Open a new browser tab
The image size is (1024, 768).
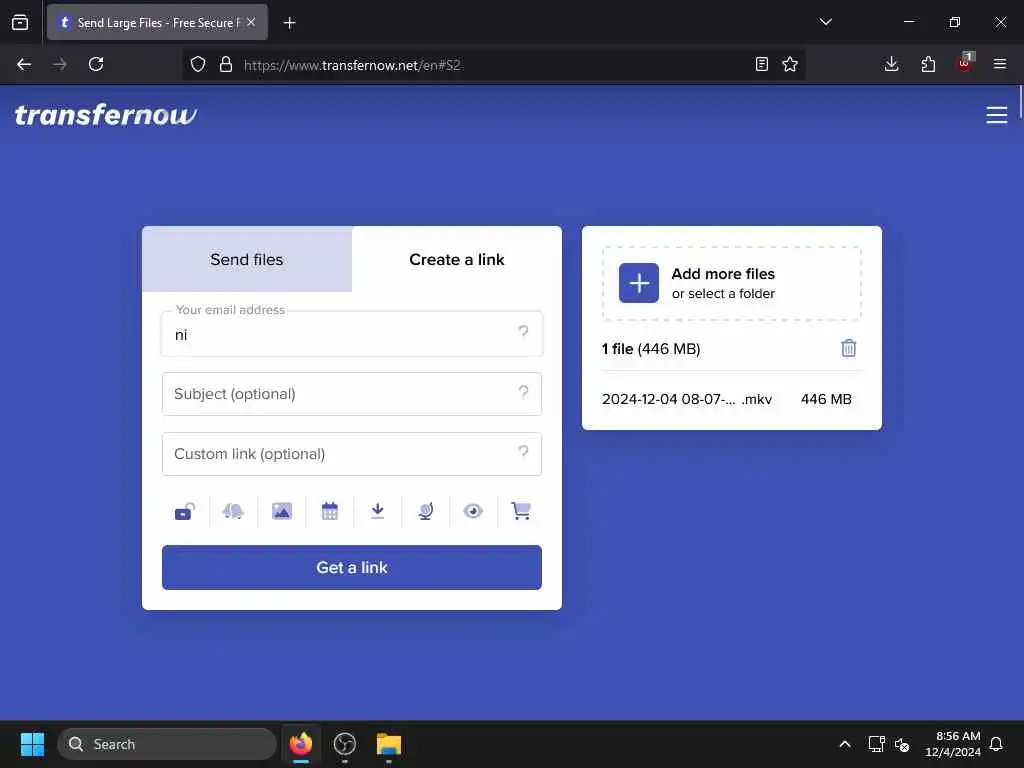(289, 23)
